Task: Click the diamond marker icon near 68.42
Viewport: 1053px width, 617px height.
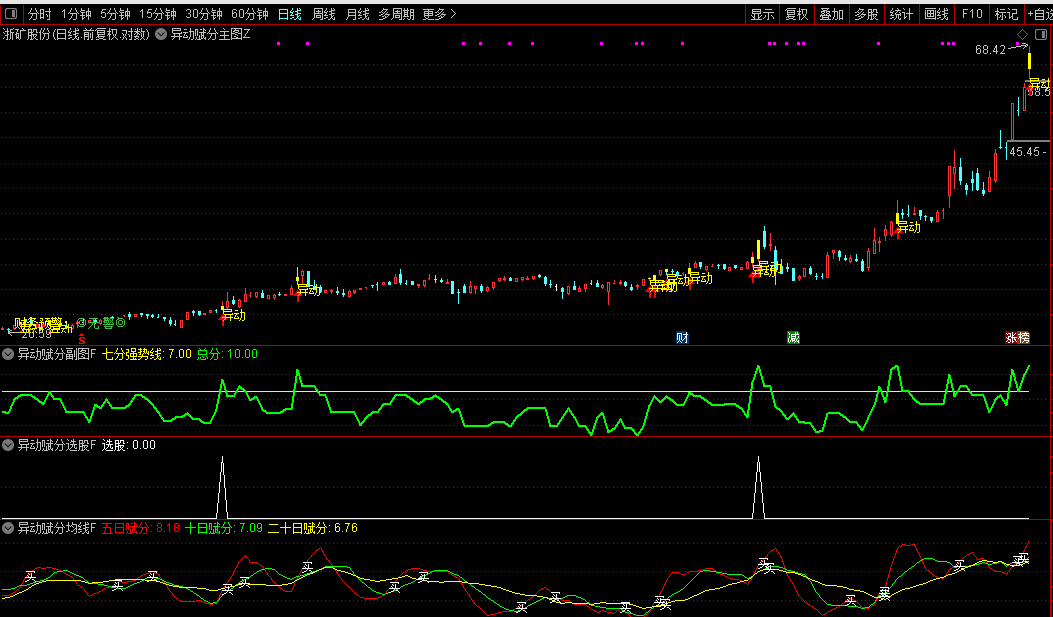Action: 1022,35
